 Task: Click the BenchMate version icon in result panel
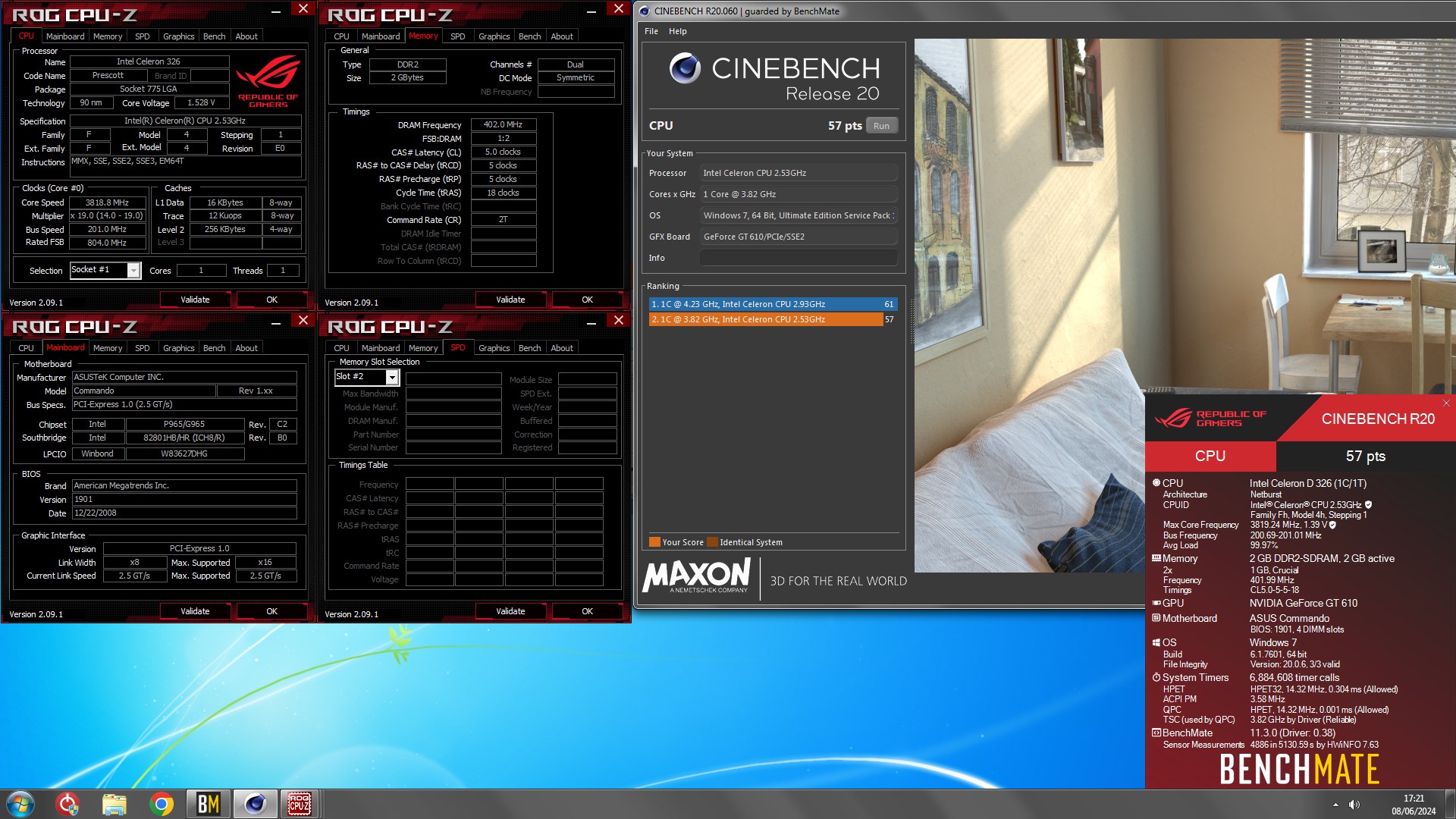(1156, 733)
